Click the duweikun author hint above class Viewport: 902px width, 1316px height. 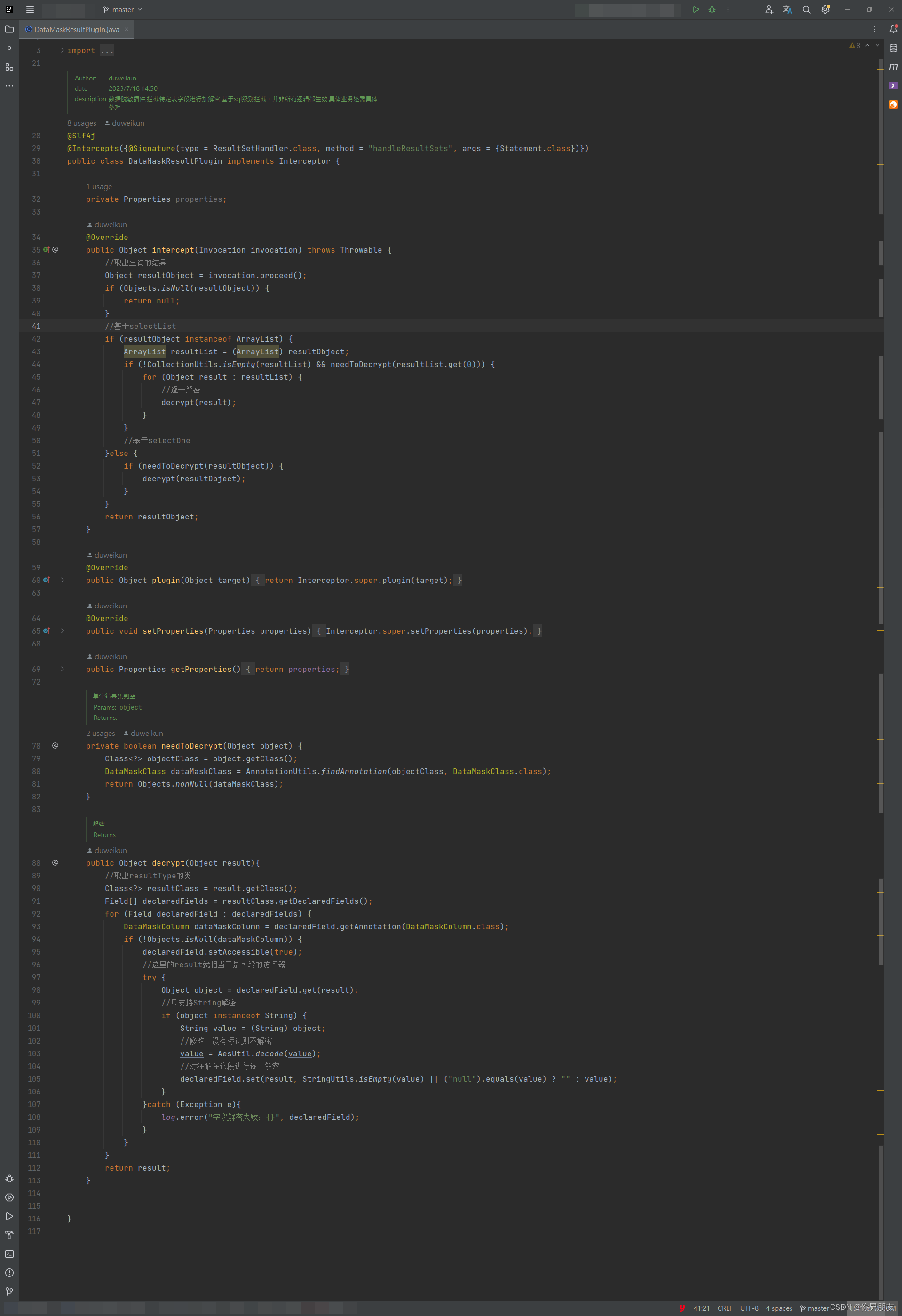(x=125, y=123)
